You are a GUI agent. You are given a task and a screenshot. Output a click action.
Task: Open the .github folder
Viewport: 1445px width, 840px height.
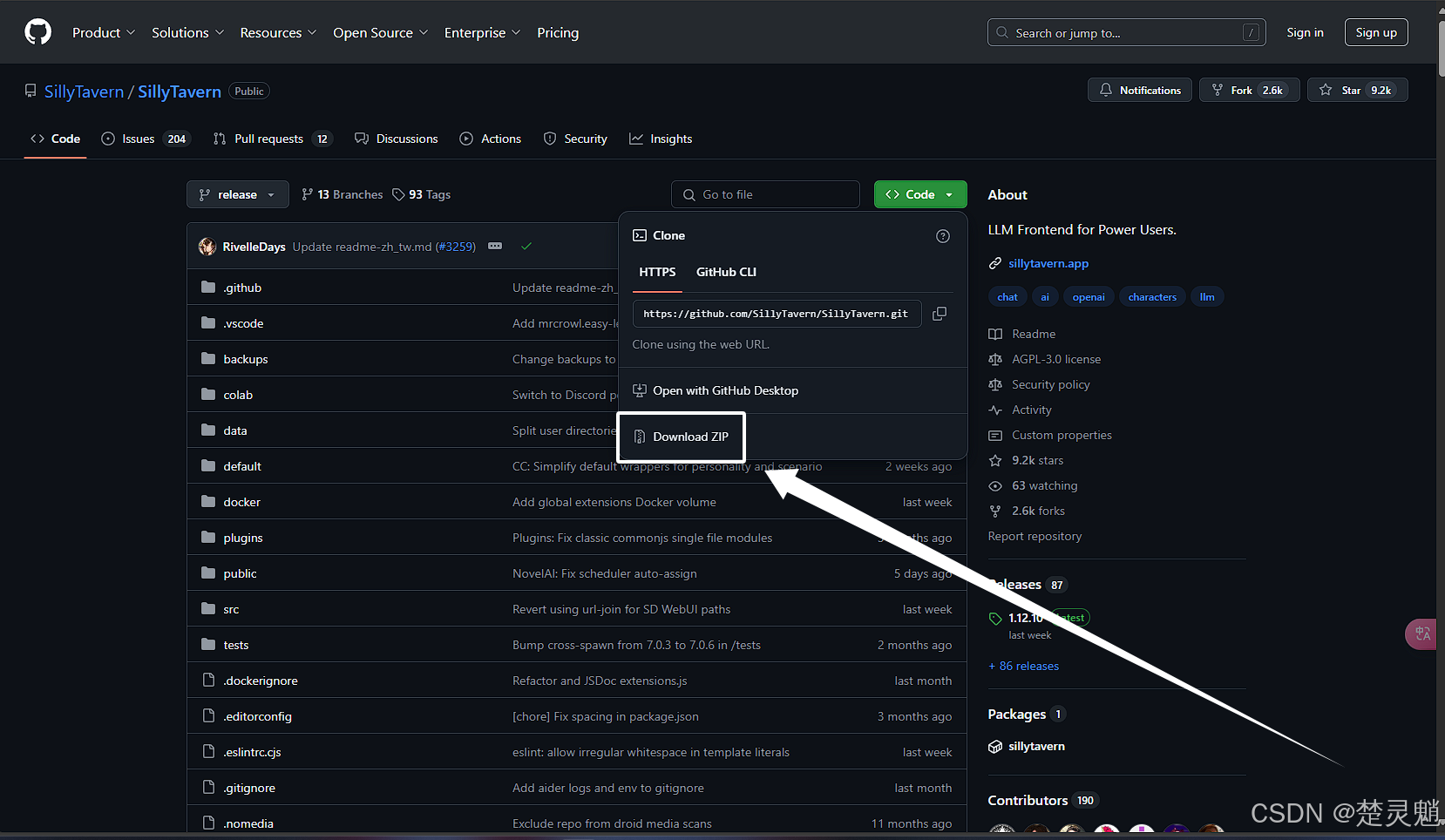pyautogui.click(x=242, y=288)
